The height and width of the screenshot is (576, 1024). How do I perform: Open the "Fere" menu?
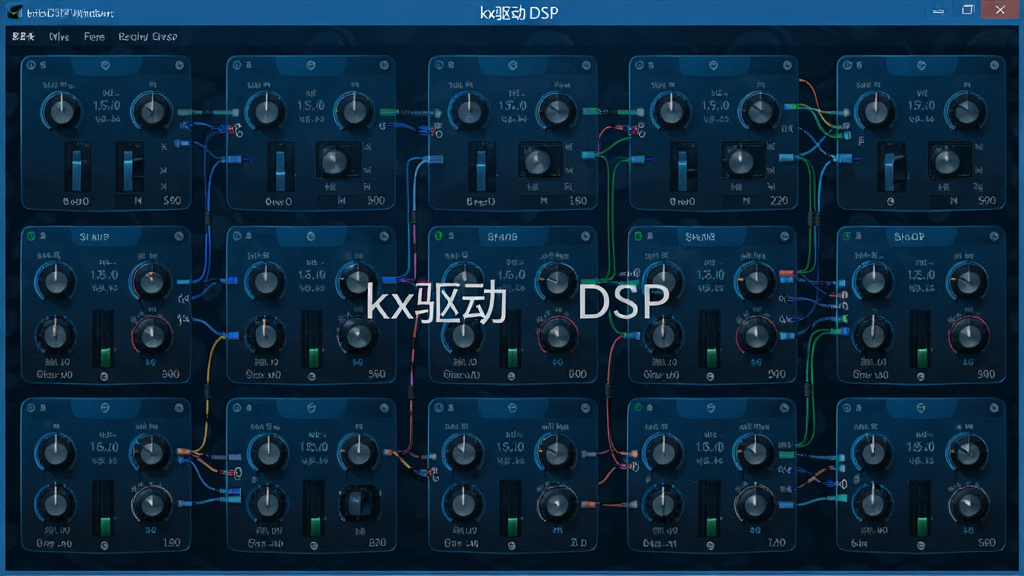tap(94, 37)
